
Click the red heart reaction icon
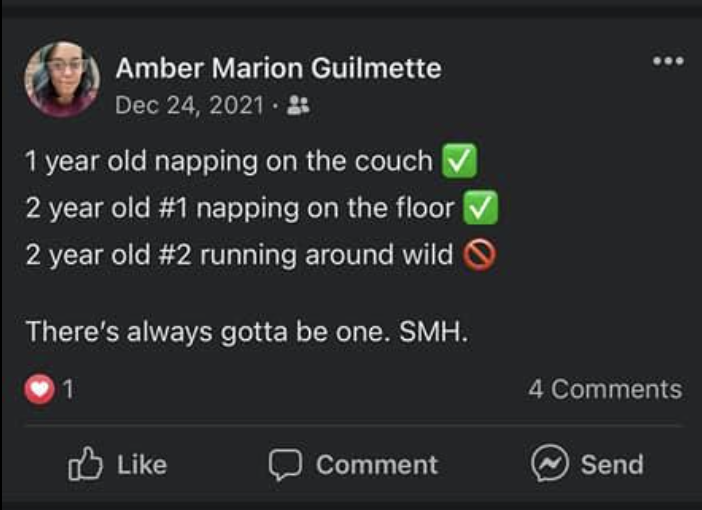(x=39, y=390)
